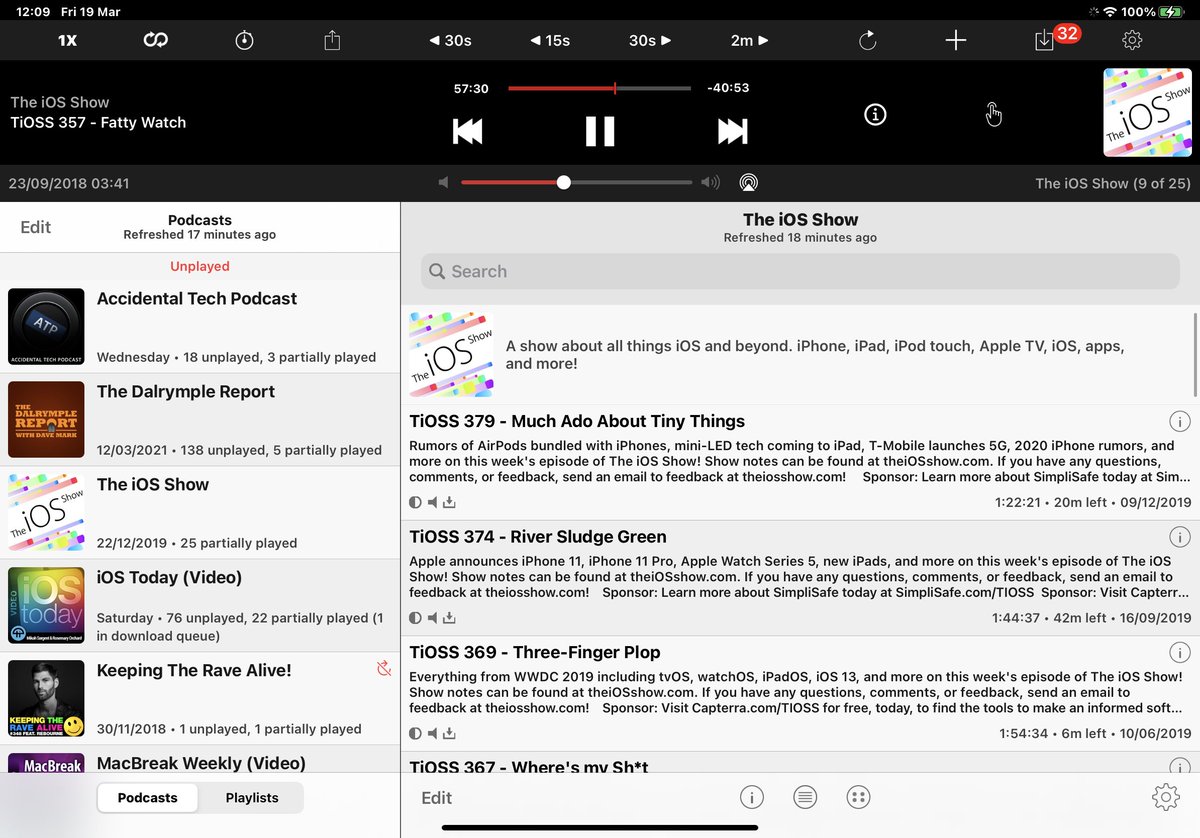Skip forward 30 seconds
Image resolution: width=1200 pixels, height=838 pixels.
pos(650,40)
